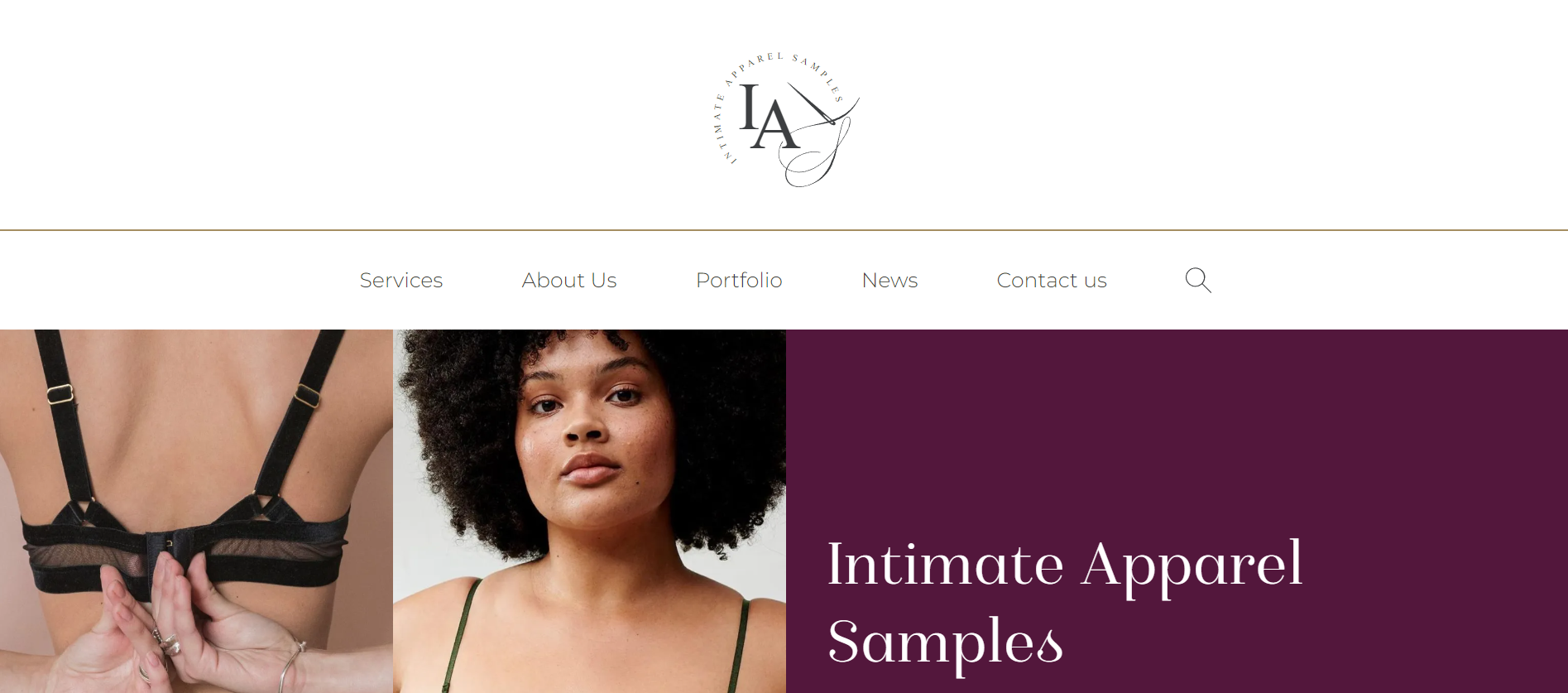Viewport: 1568px width, 693px height.
Task: Click the gold strap adjuster on the left bra strap
Action: click(60, 394)
